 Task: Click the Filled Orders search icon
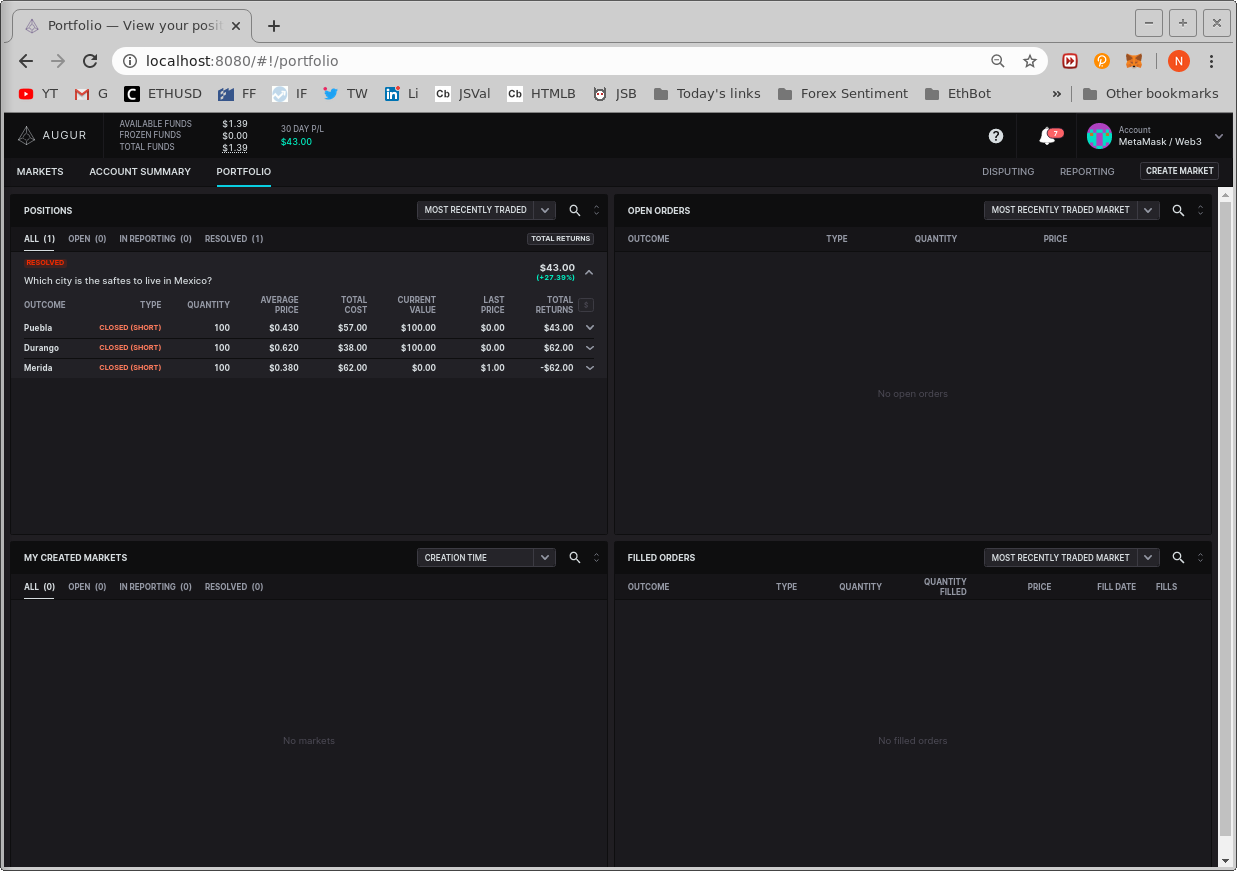click(x=1178, y=558)
